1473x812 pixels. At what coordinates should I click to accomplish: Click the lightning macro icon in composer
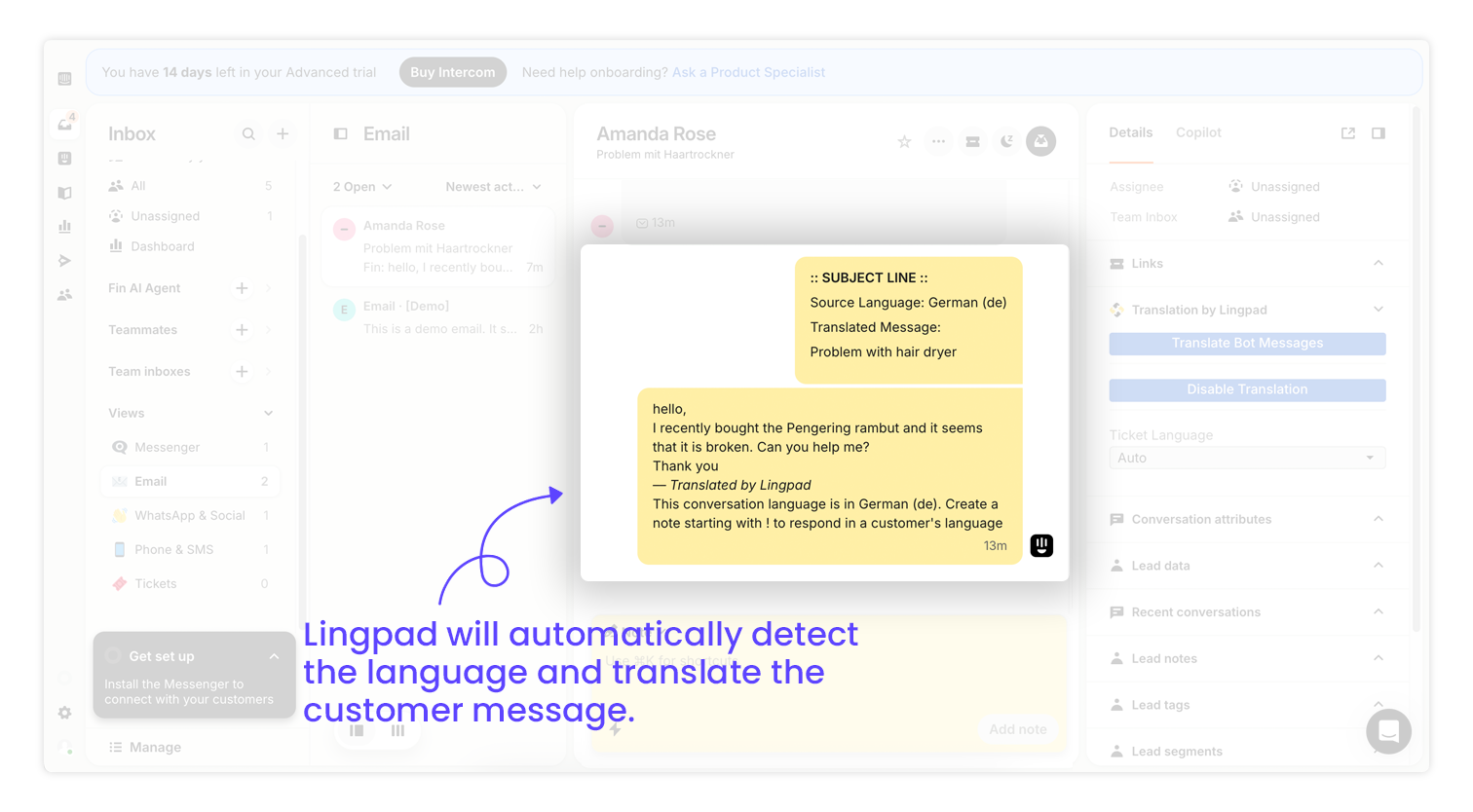616,728
